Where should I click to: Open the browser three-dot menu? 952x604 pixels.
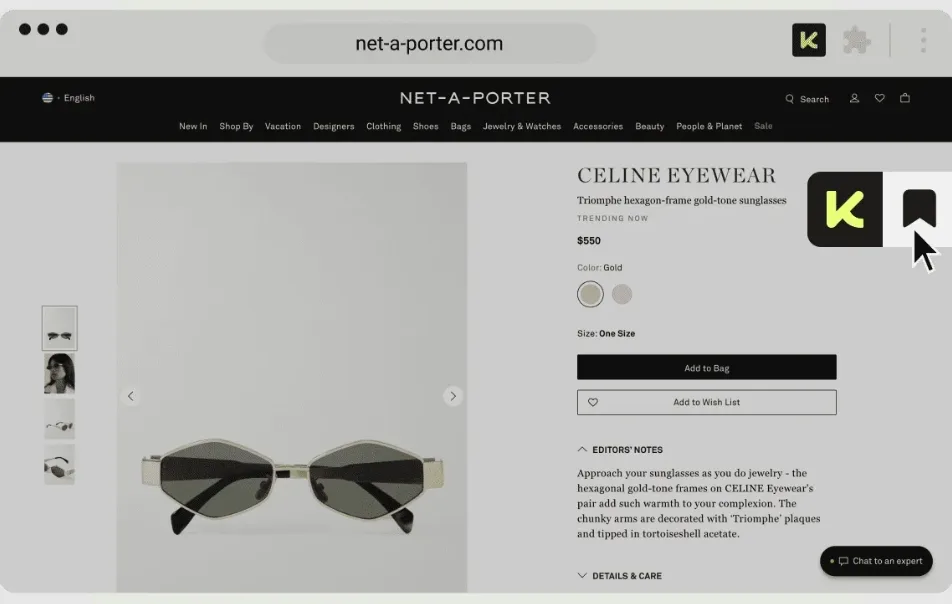[923, 41]
